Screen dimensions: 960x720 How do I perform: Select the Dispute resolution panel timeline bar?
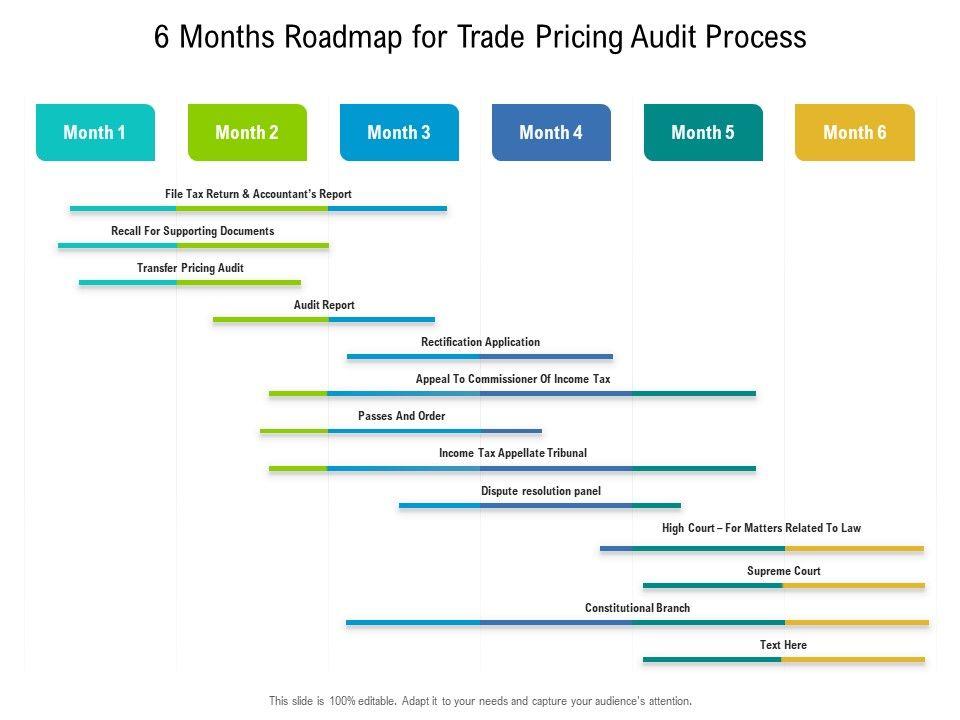pos(540,505)
